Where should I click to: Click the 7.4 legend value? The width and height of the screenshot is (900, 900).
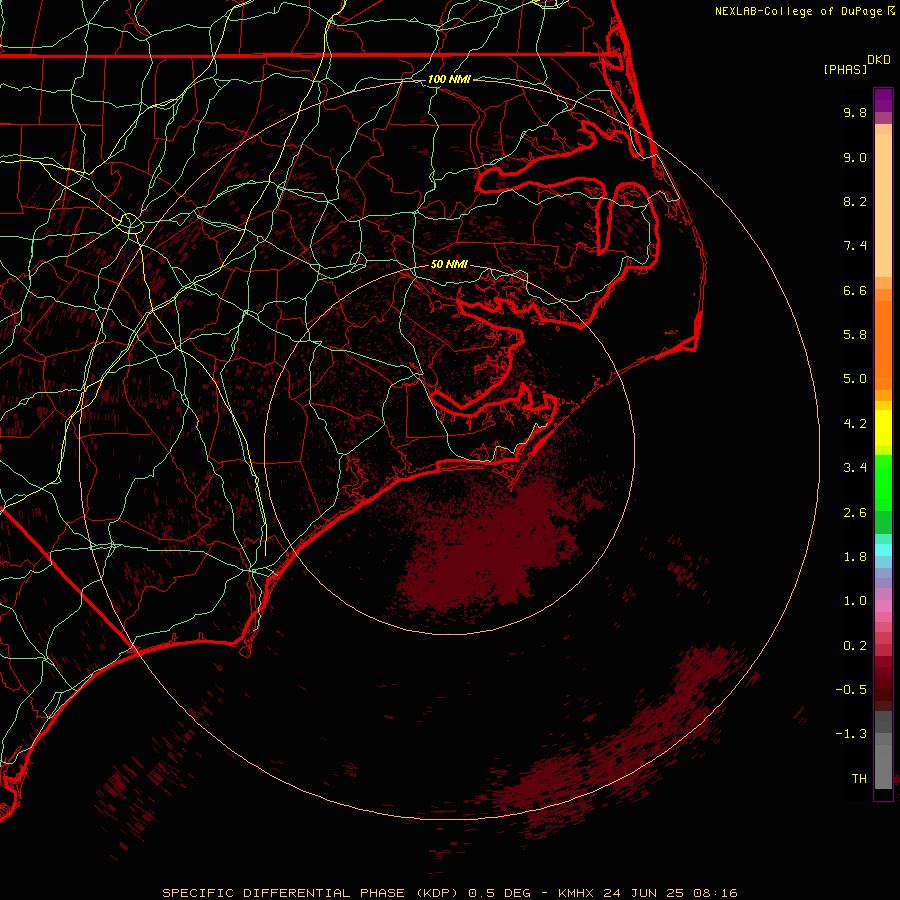coord(855,246)
